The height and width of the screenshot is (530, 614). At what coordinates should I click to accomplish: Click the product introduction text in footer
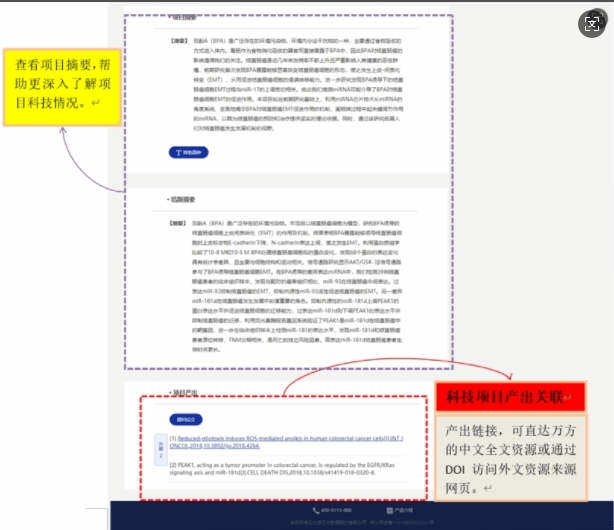coord(402,510)
